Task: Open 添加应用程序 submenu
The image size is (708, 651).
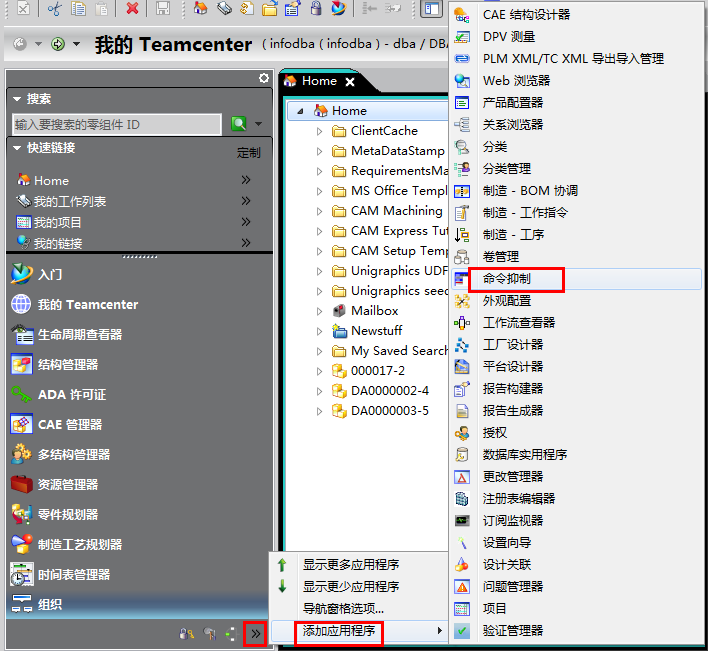Action: 359,631
